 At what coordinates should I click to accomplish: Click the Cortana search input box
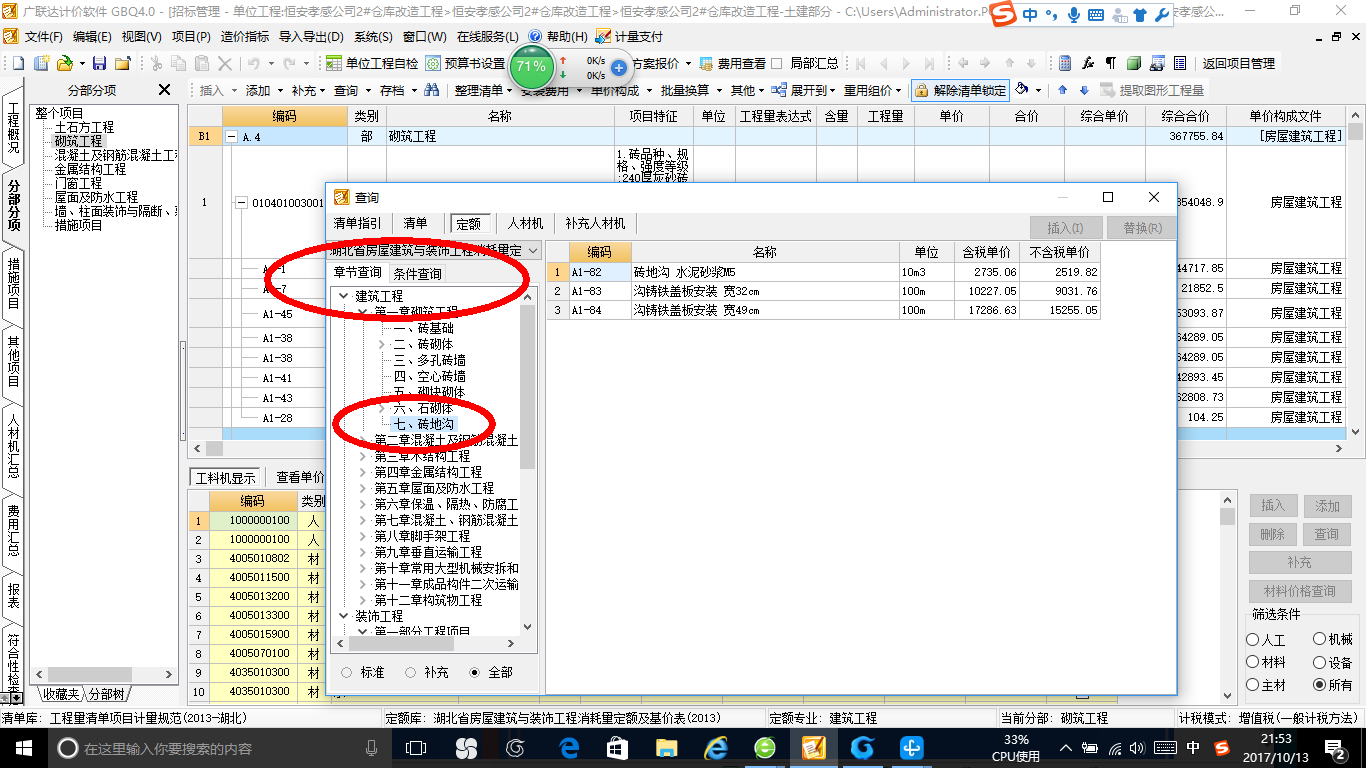[218, 747]
